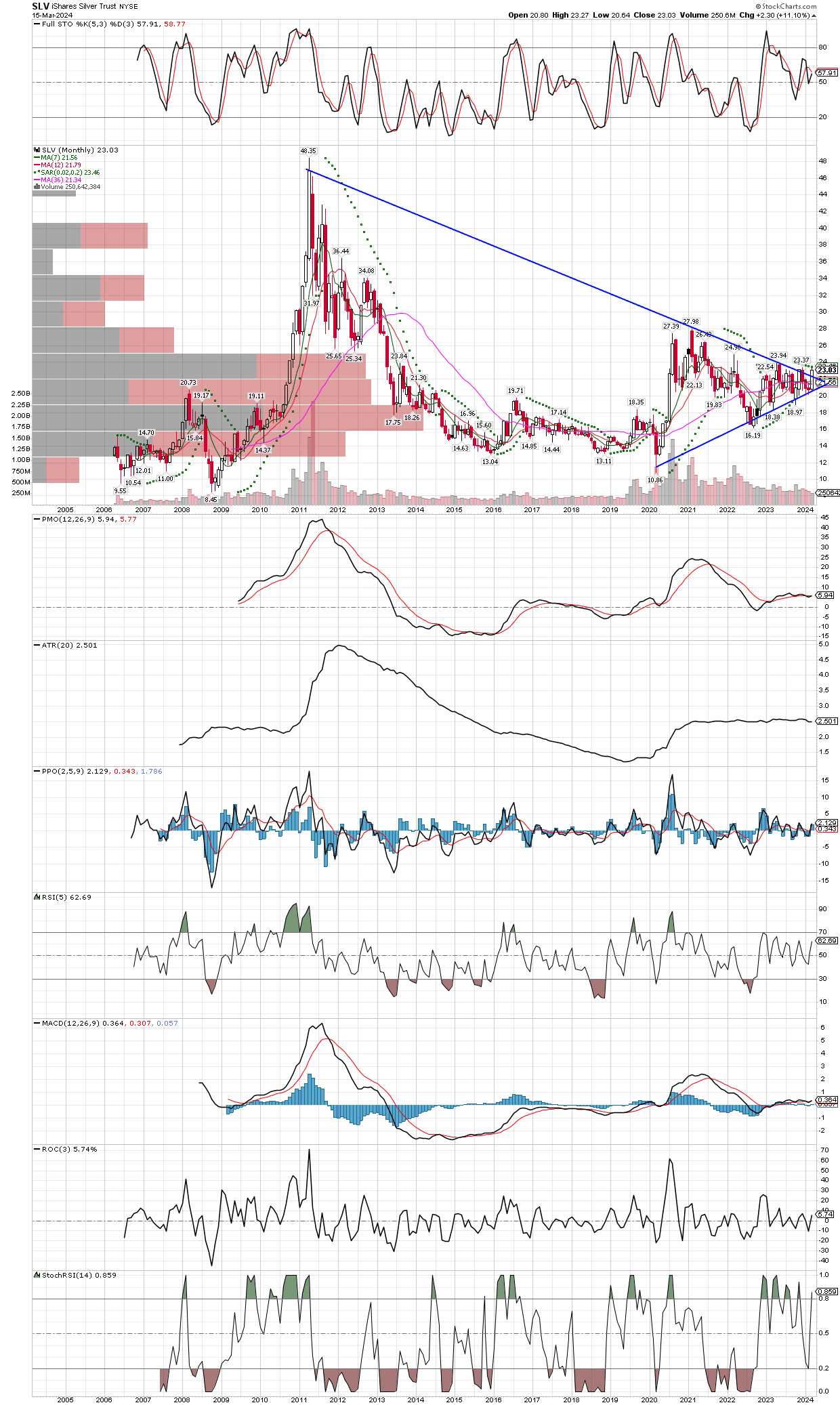Click the Volume 250.6M value in header
840x1405 pixels.
click(x=707, y=15)
